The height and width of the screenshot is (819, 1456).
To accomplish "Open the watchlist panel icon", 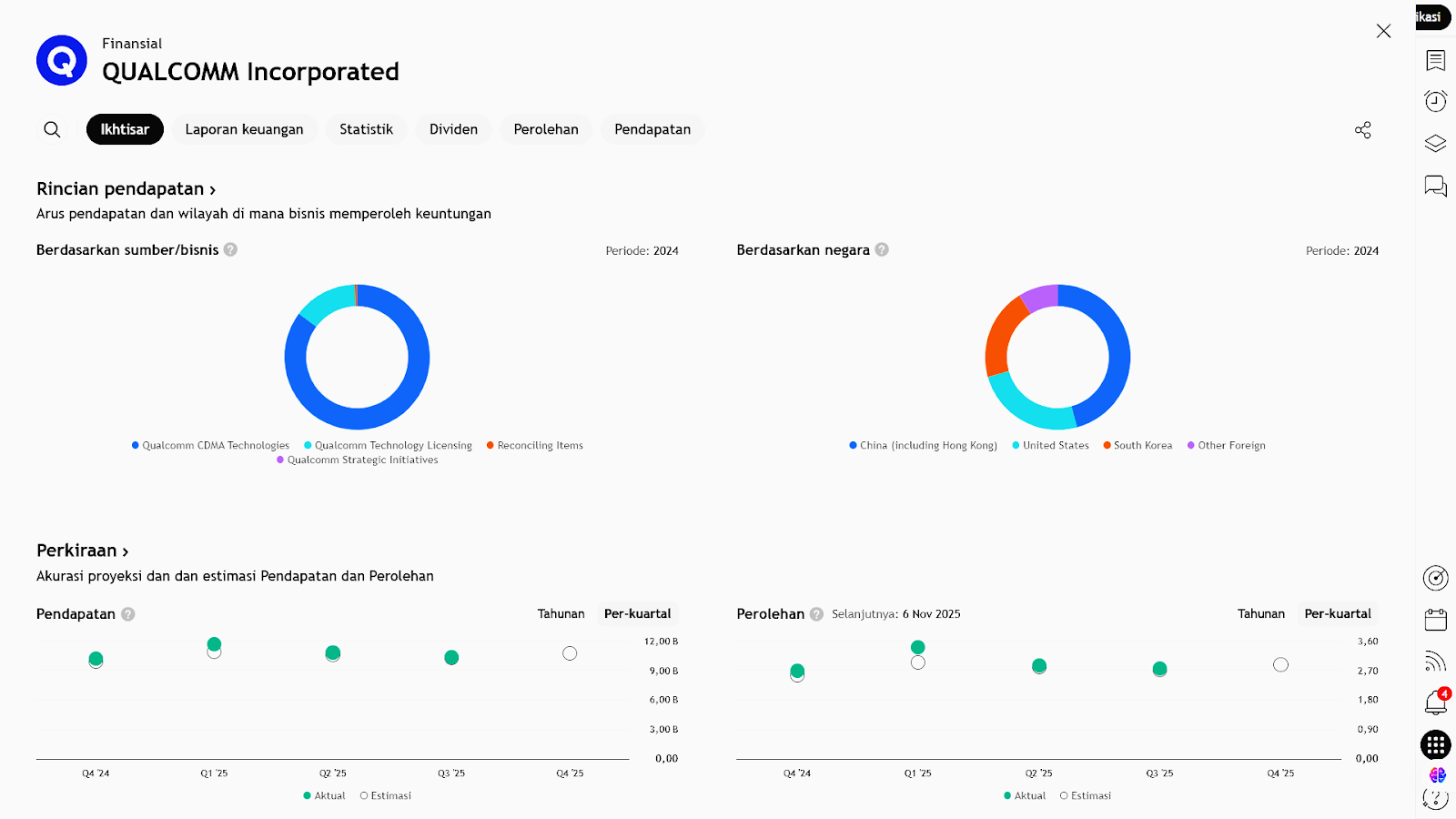I will tap(1435, 60).
